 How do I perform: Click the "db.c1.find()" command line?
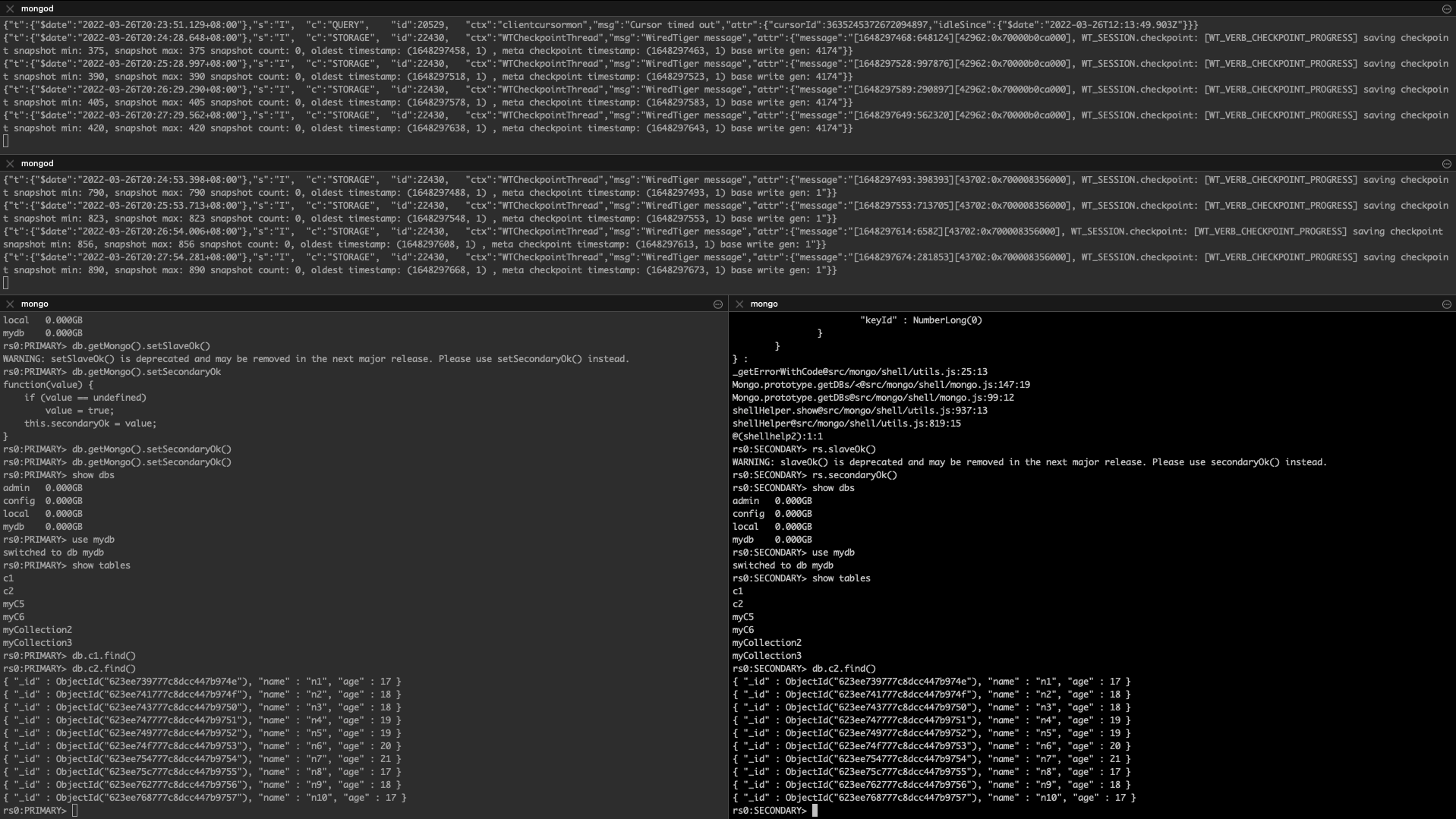(x=70, y=656)
